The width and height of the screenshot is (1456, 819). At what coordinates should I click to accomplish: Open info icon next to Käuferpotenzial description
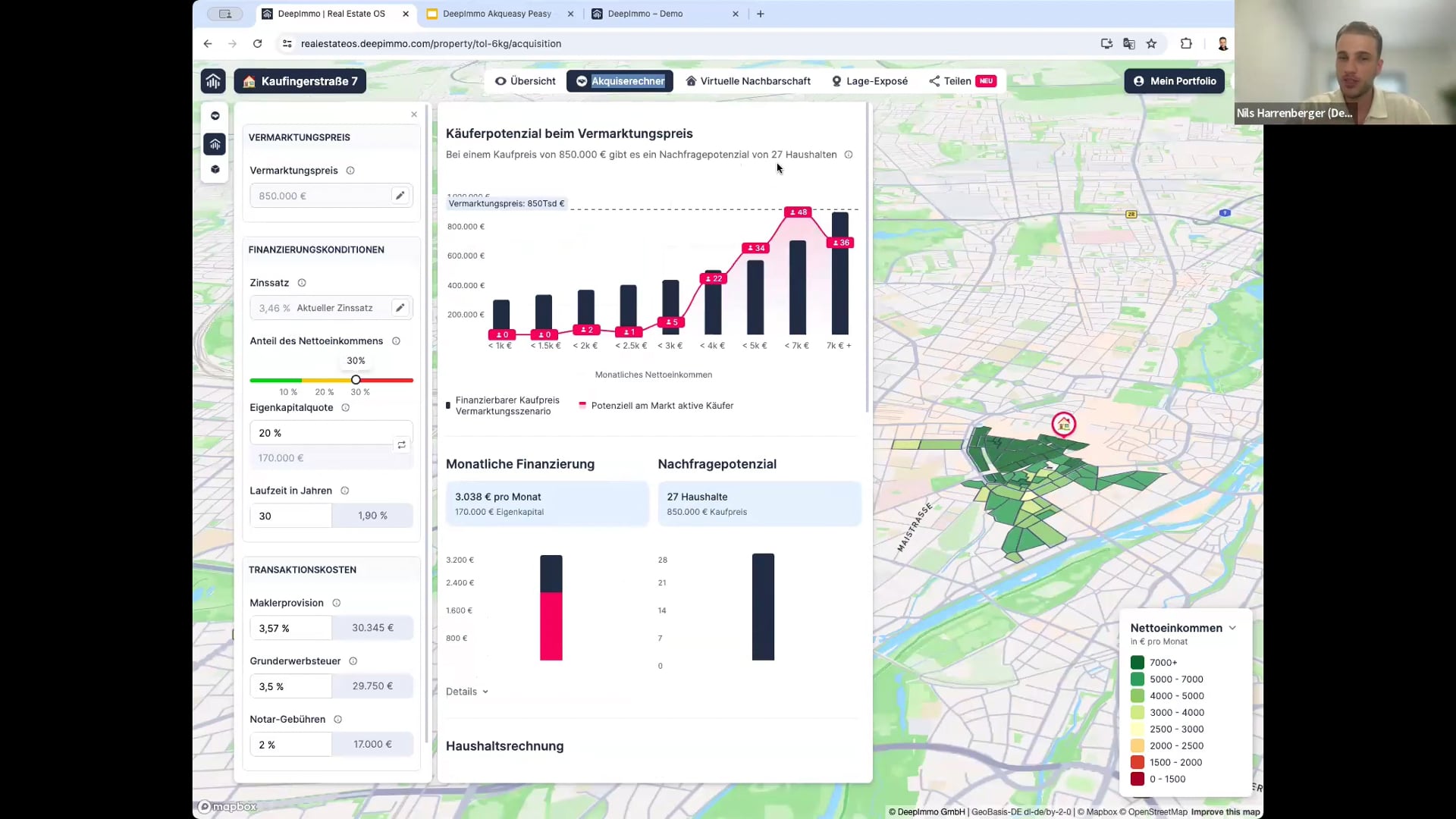[849, 155]
